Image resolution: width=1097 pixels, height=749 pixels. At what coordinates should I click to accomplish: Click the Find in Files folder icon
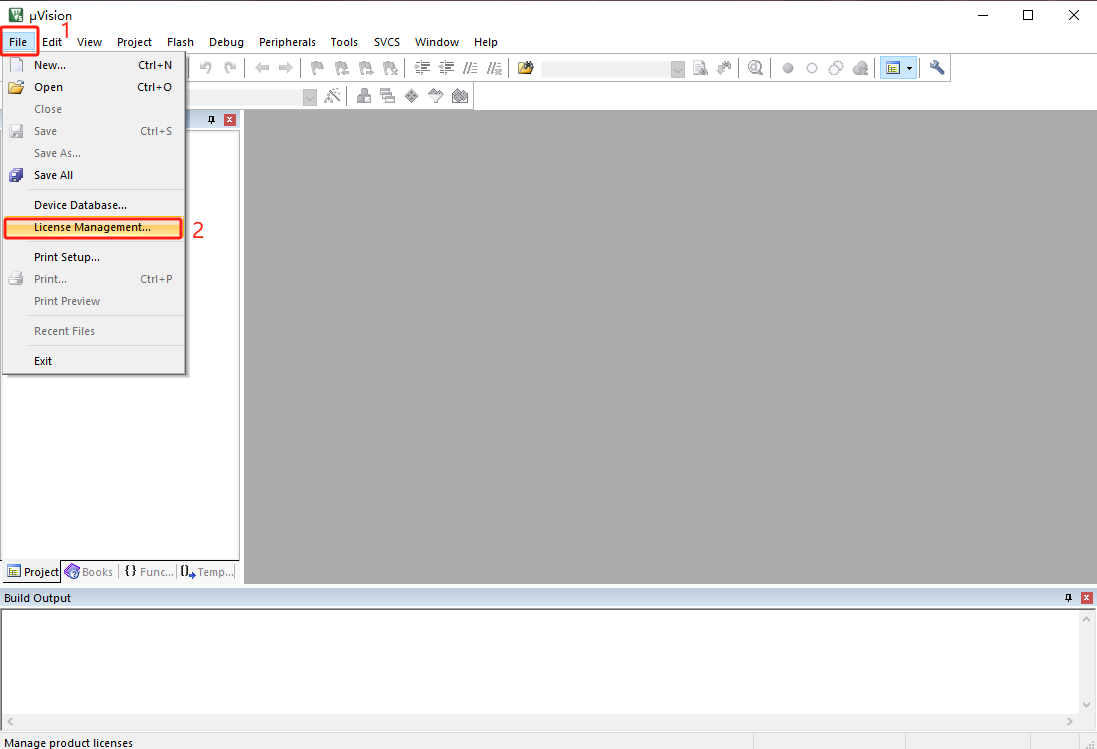[525, 68]
